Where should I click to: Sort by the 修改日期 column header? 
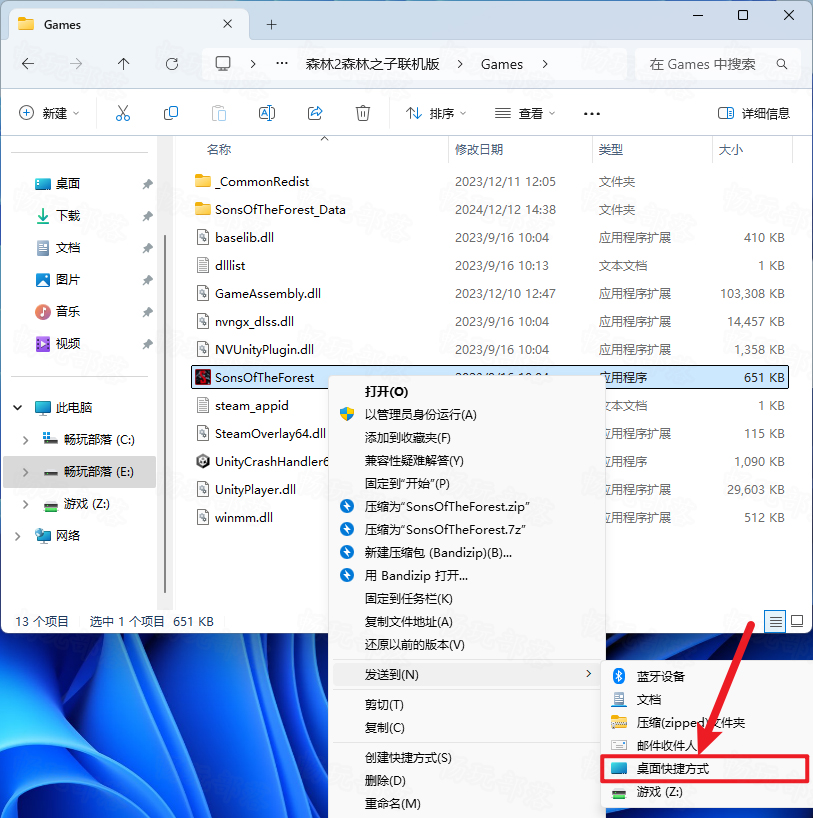coord(479,150)
